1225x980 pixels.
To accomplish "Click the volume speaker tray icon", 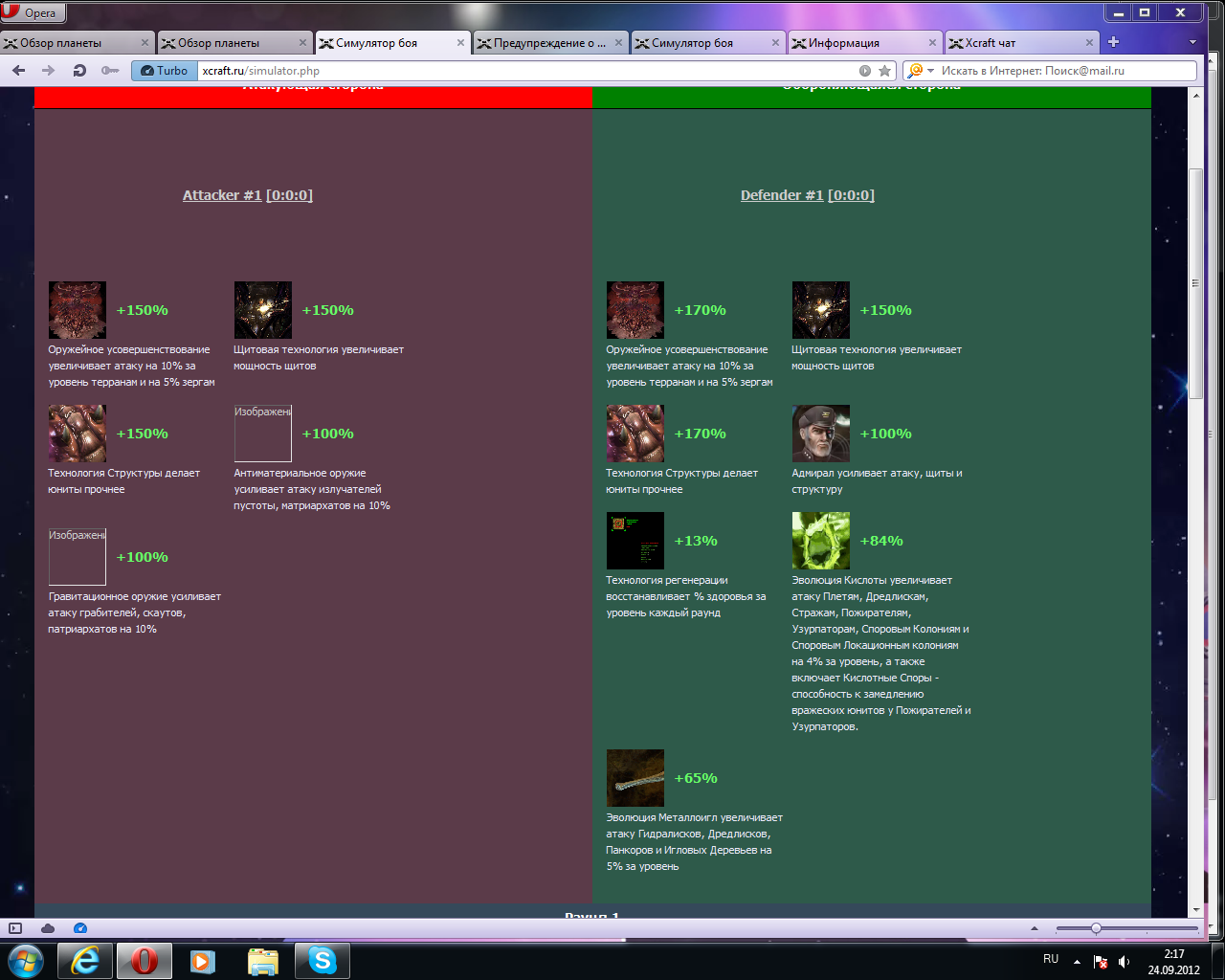I will click(1124, 962).
